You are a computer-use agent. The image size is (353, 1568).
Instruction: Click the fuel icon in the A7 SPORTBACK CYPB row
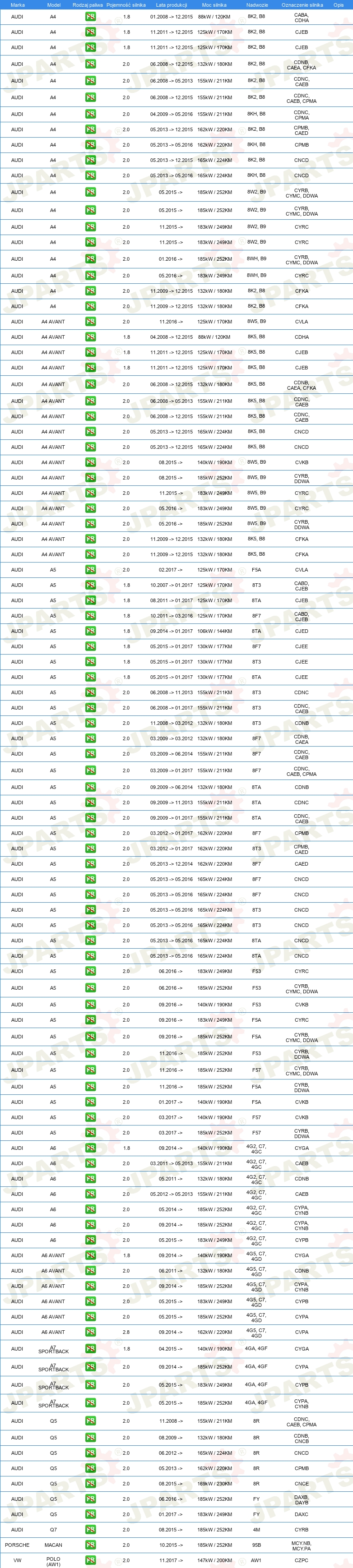tap(90, 1385)
